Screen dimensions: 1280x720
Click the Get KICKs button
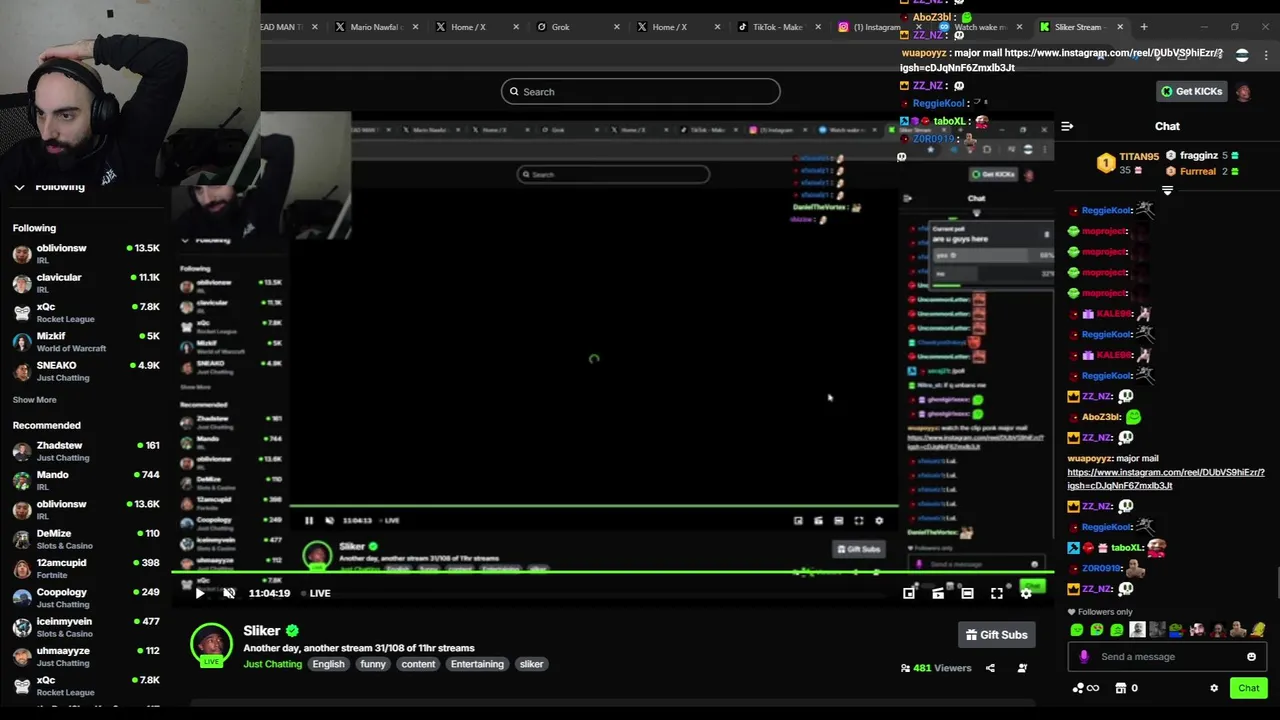tap(1191, 91)
